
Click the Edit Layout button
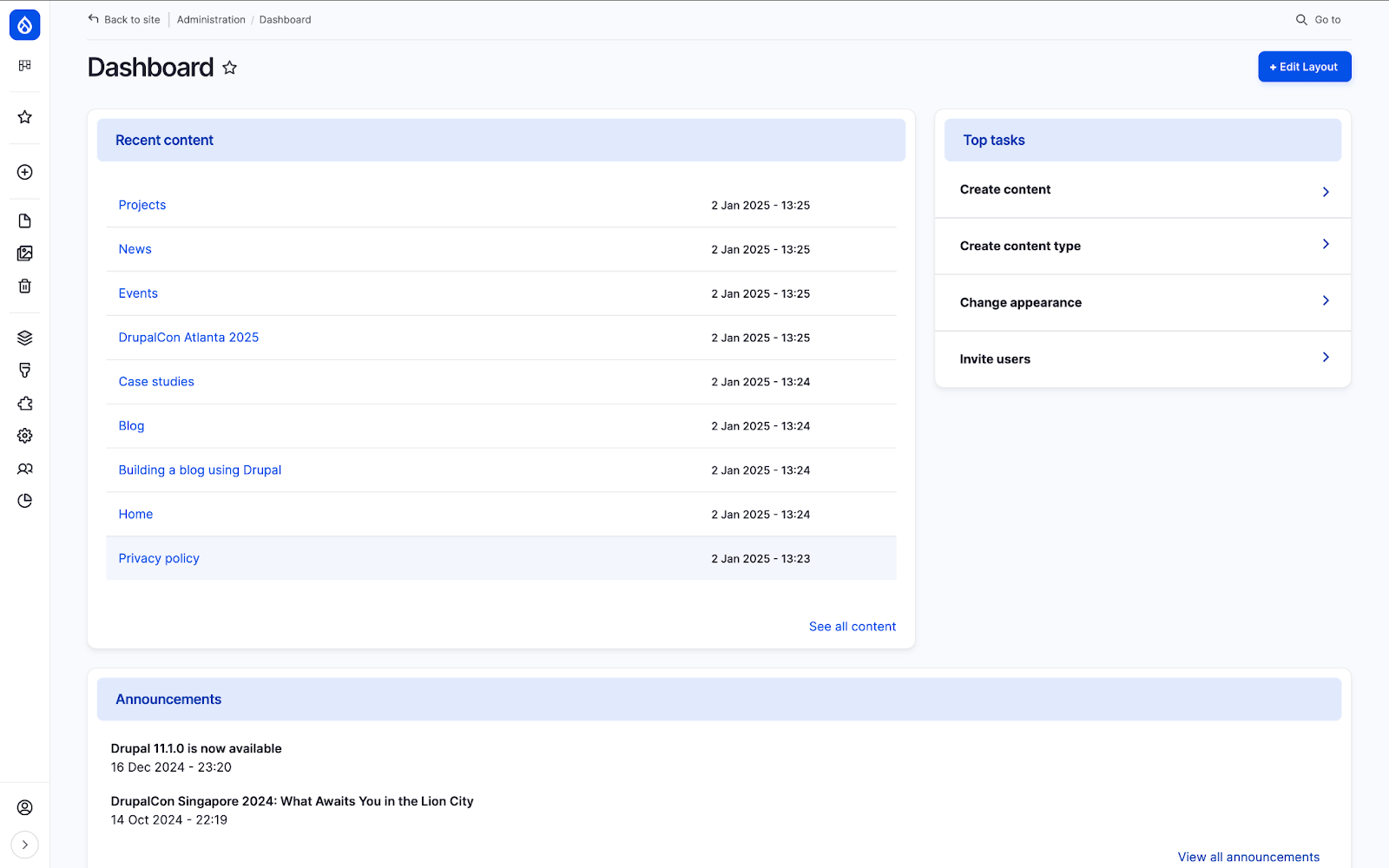tap(1305, 67)
